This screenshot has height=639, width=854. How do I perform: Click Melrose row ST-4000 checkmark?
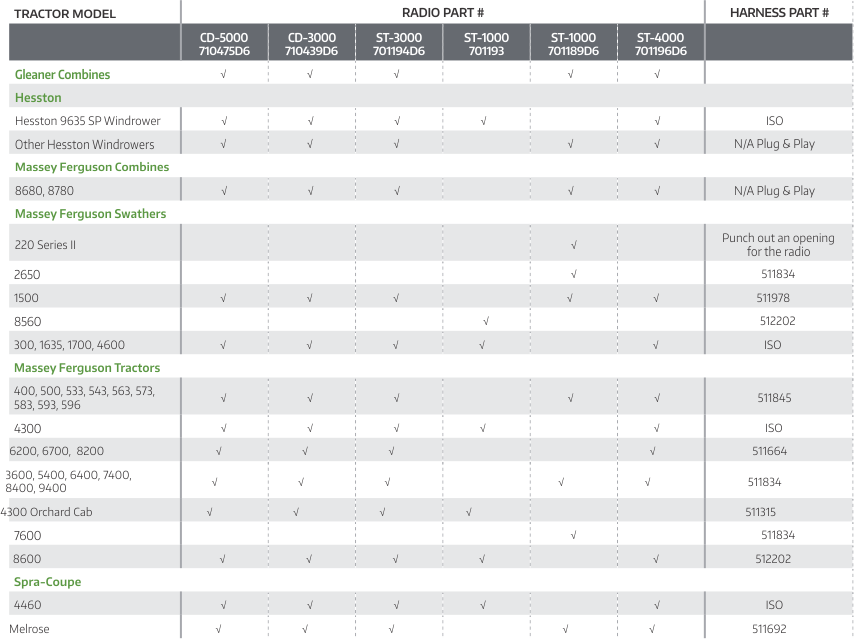652,629
